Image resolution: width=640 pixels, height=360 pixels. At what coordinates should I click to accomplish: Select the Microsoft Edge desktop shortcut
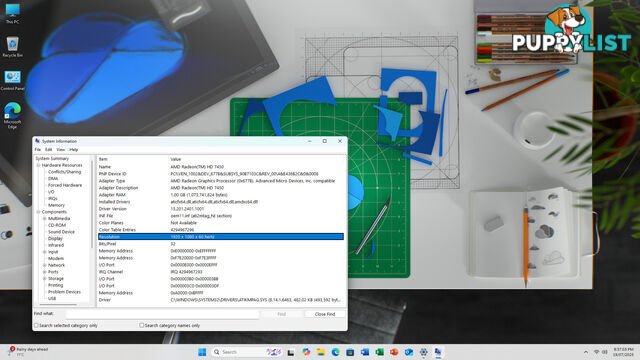(x=12, y=115)
